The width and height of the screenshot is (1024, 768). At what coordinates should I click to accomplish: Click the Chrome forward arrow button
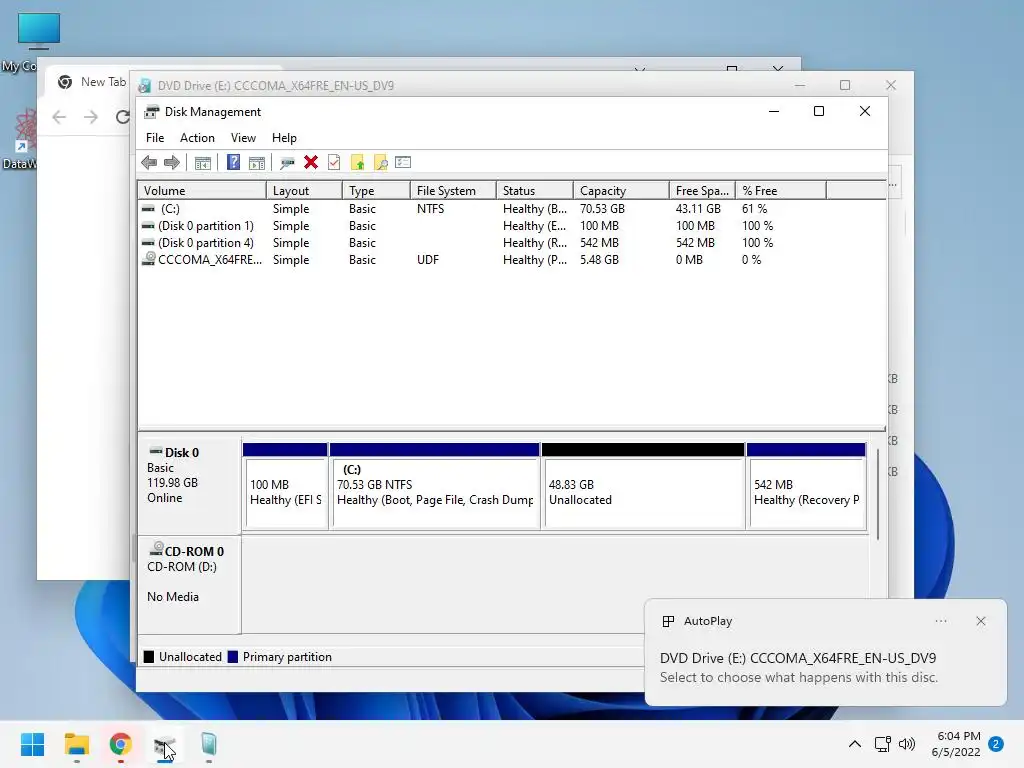[91, 117]
